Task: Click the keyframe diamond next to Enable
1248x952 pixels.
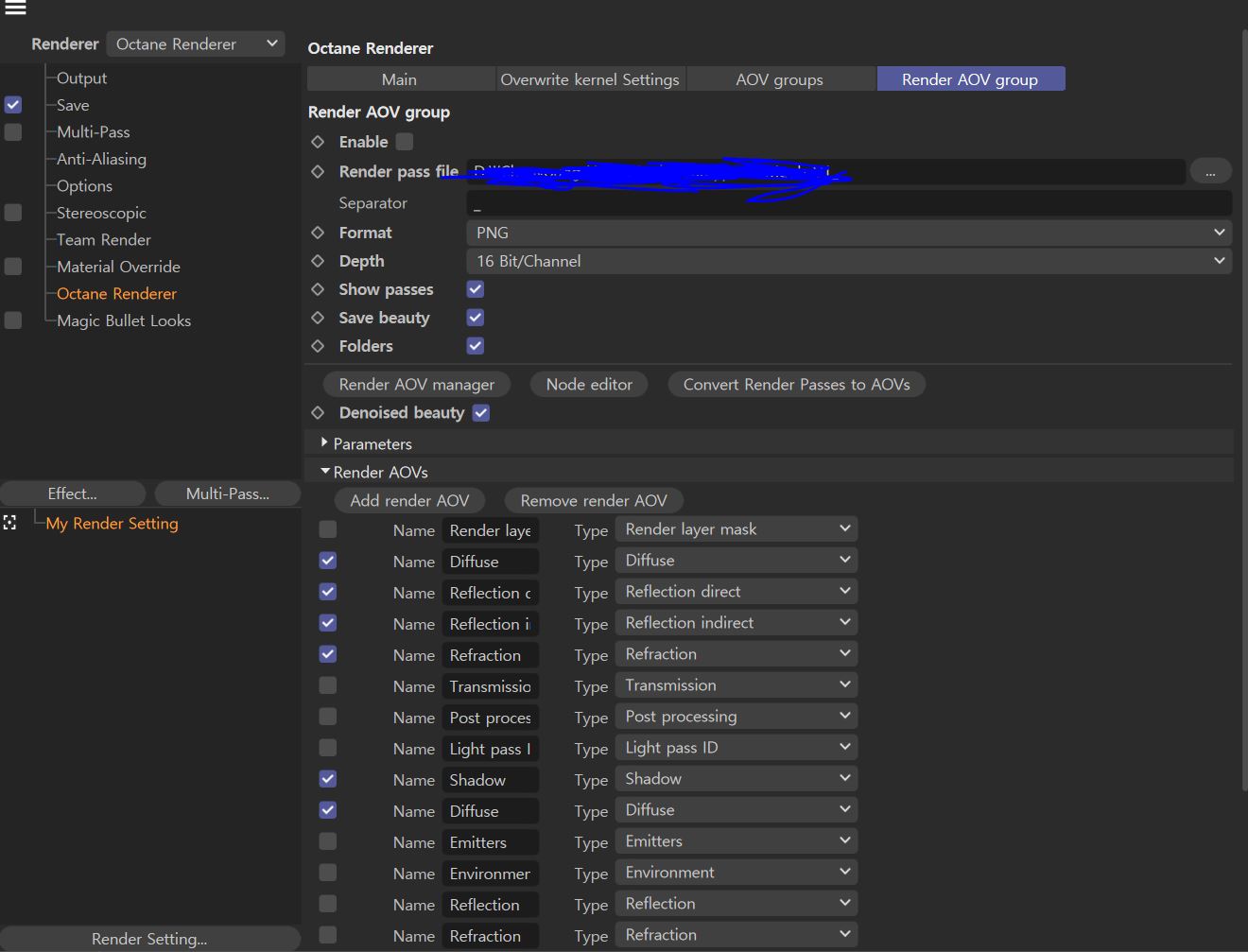Action: click(x=318, y=142)
